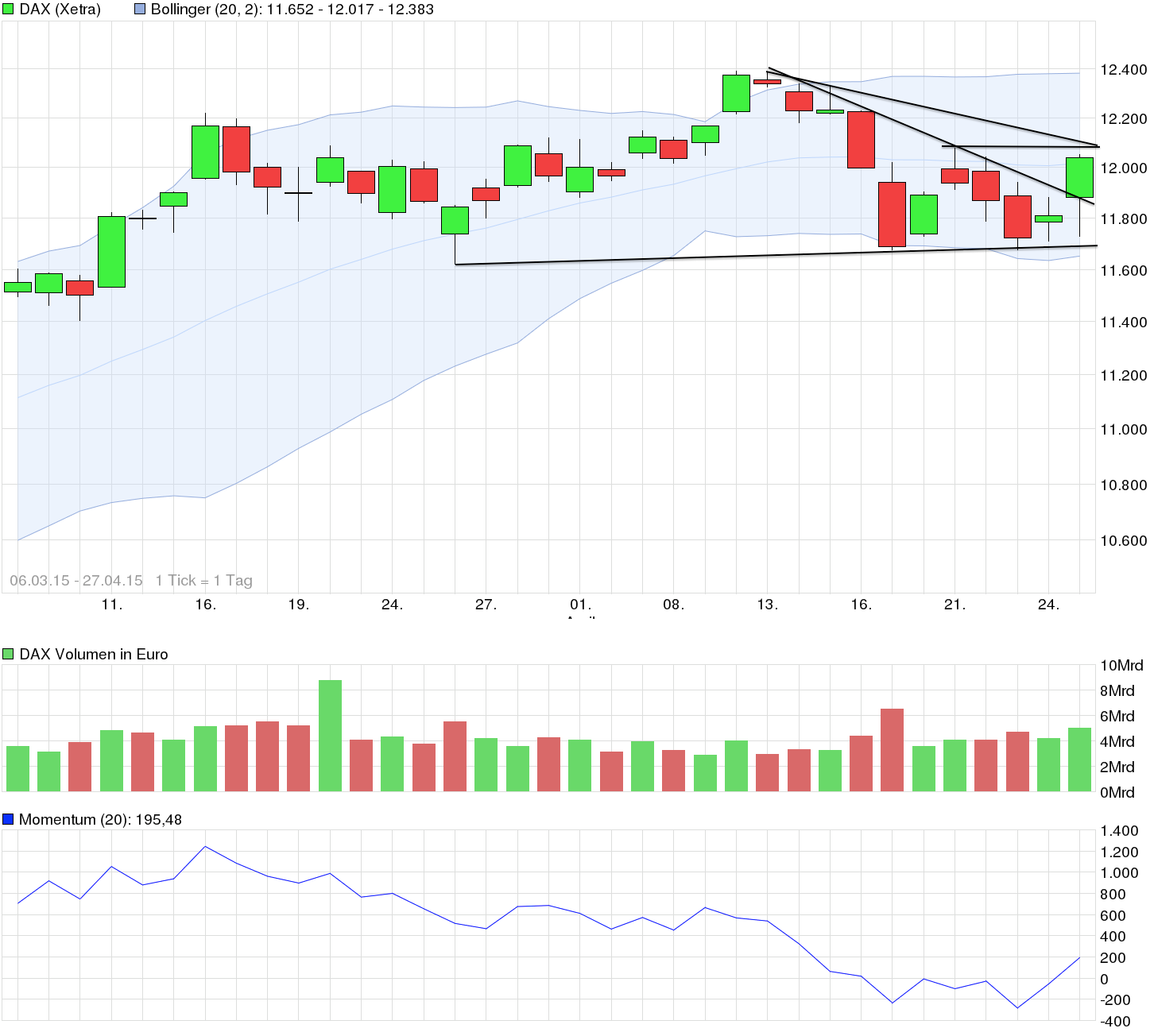Click the blue Momentum (20) legend square
The height and width of the screenshot is (1036, 1154).
click(x=9, y=818)
